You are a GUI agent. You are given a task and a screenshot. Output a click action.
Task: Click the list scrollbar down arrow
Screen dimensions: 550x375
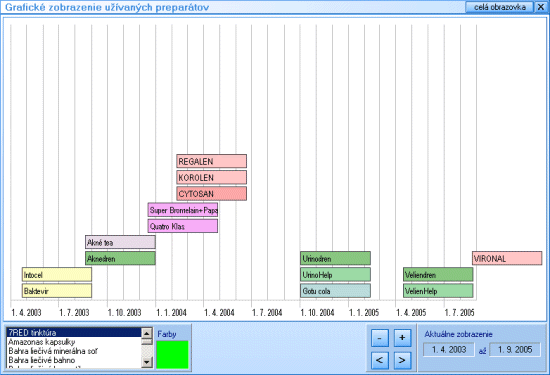[147, 362]
